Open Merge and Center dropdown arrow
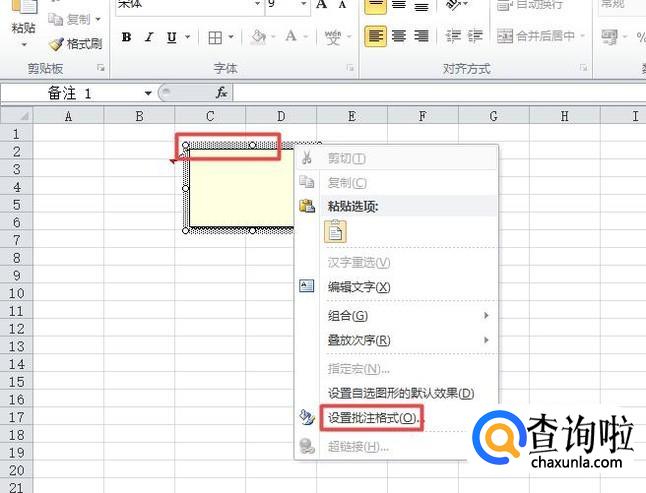646x493 pixels. [582, 36]
